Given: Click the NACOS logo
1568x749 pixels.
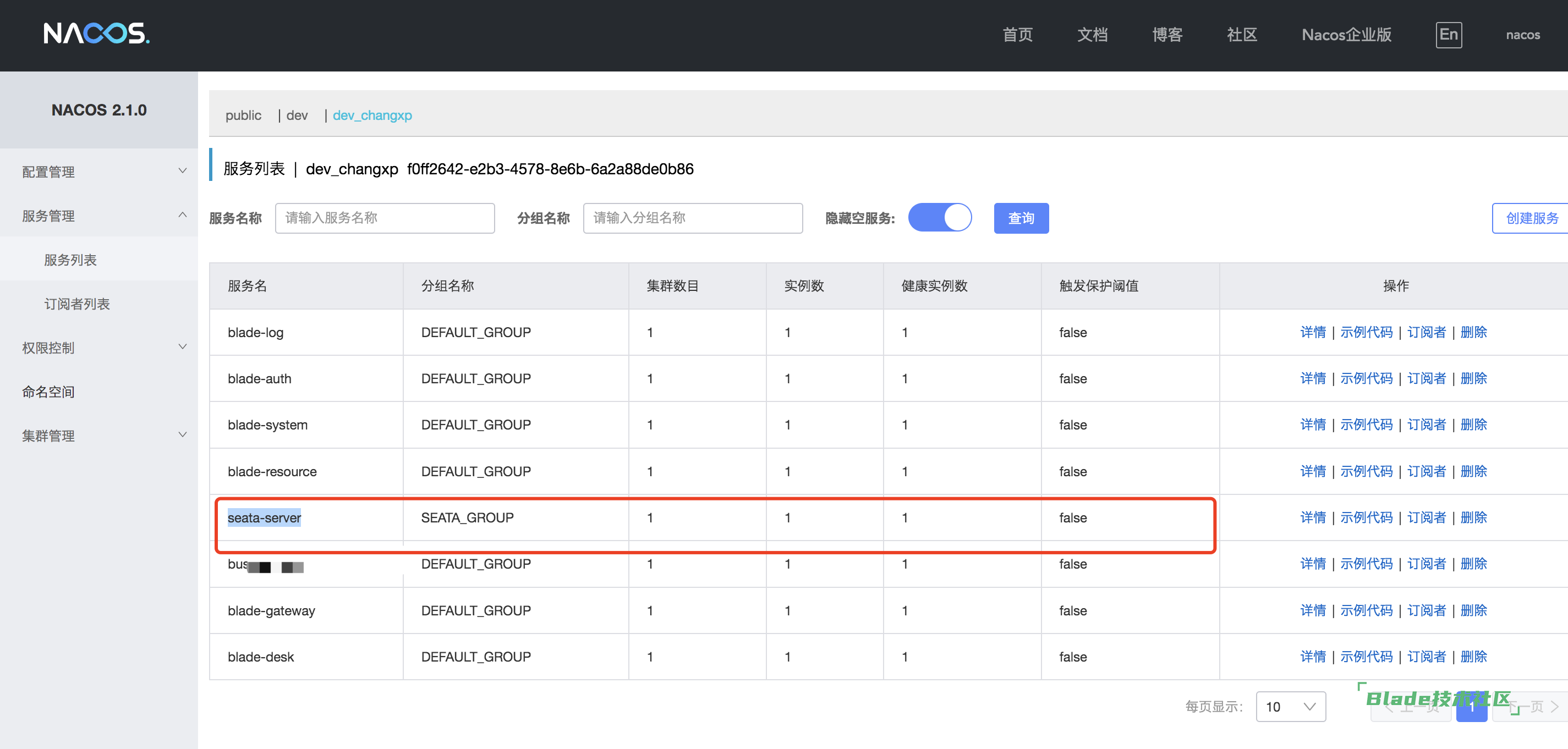Looking at the screenshot, I should [x=96, y=34].
